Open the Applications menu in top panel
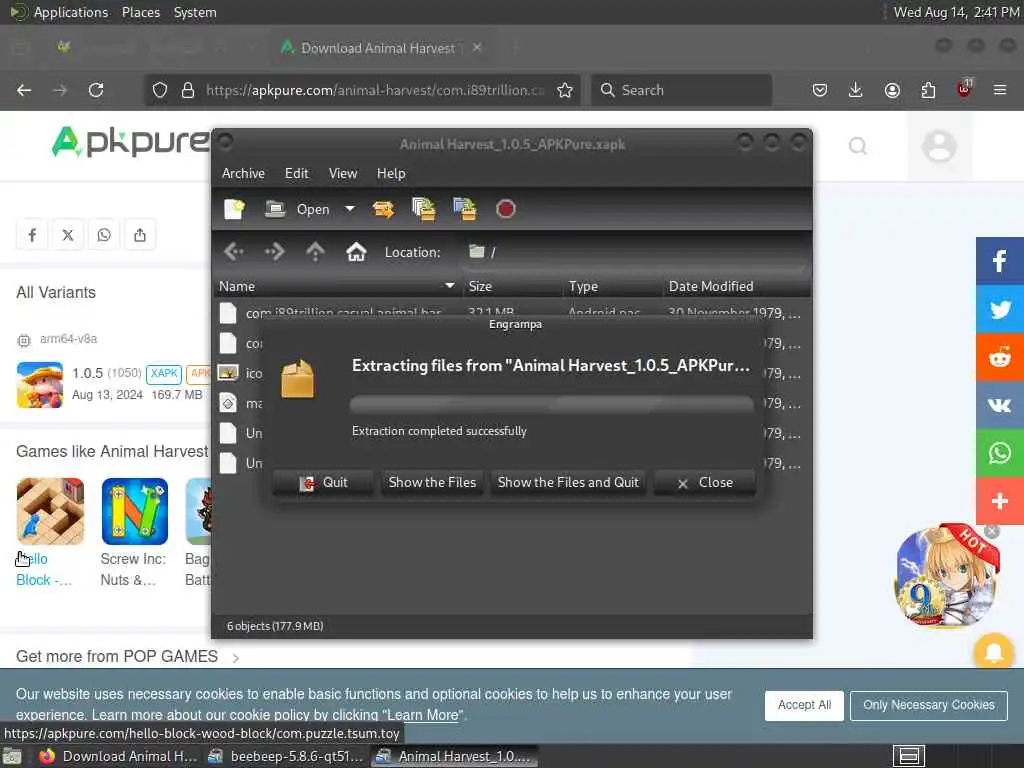This screenshot has width=1024, height=768. click(71, 12)
